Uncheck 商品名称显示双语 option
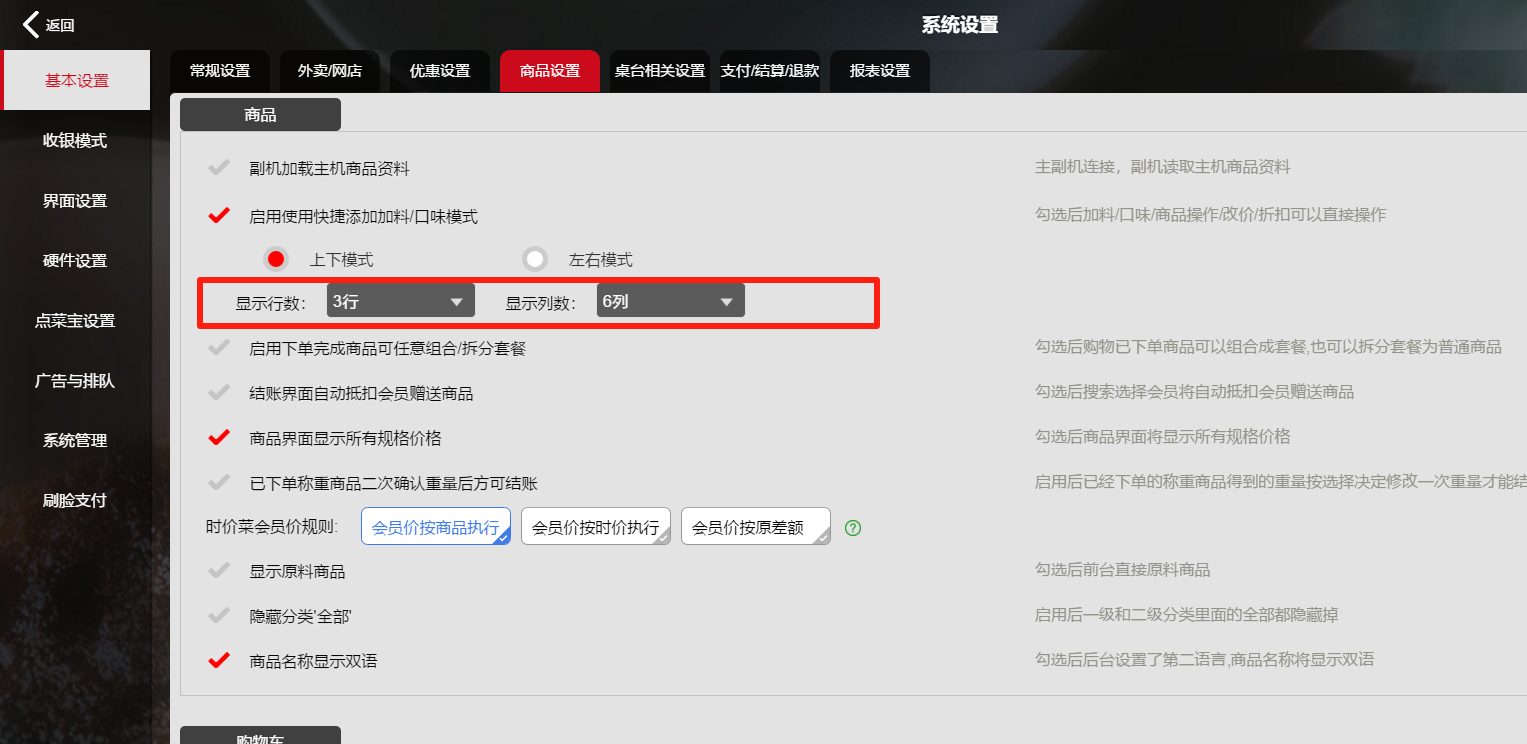The width and height of the screenshot is (1527, 744). coord(218,661)
